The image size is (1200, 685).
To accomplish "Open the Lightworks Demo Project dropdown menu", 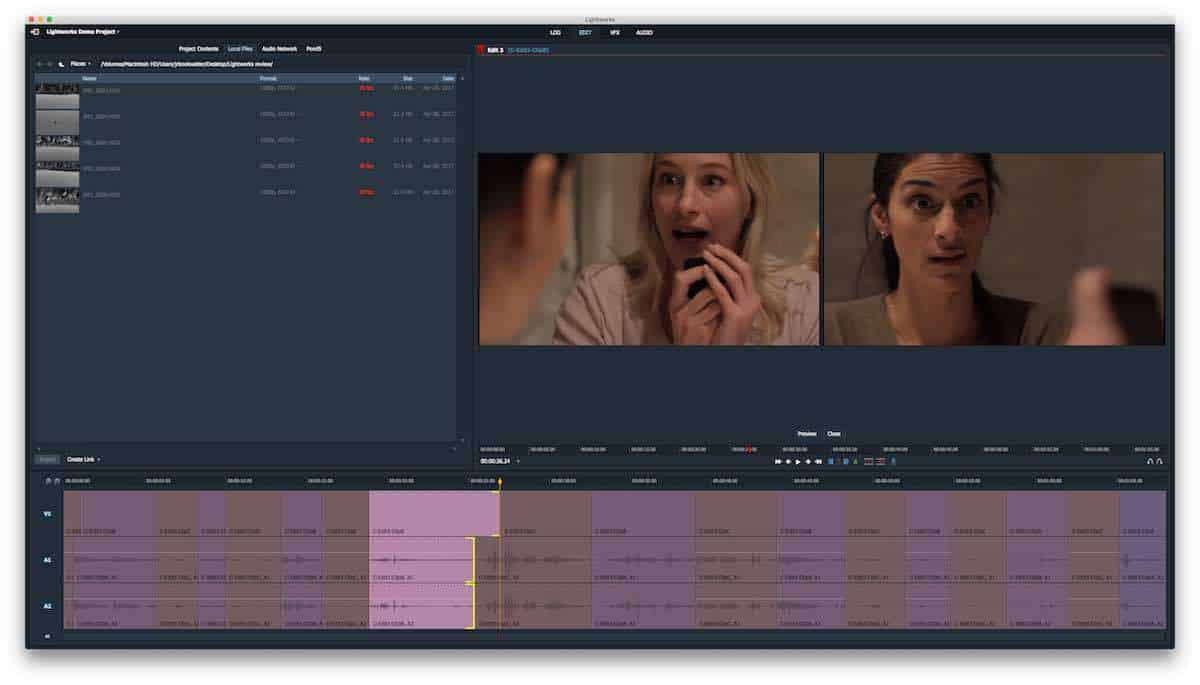I will [83, 32].
